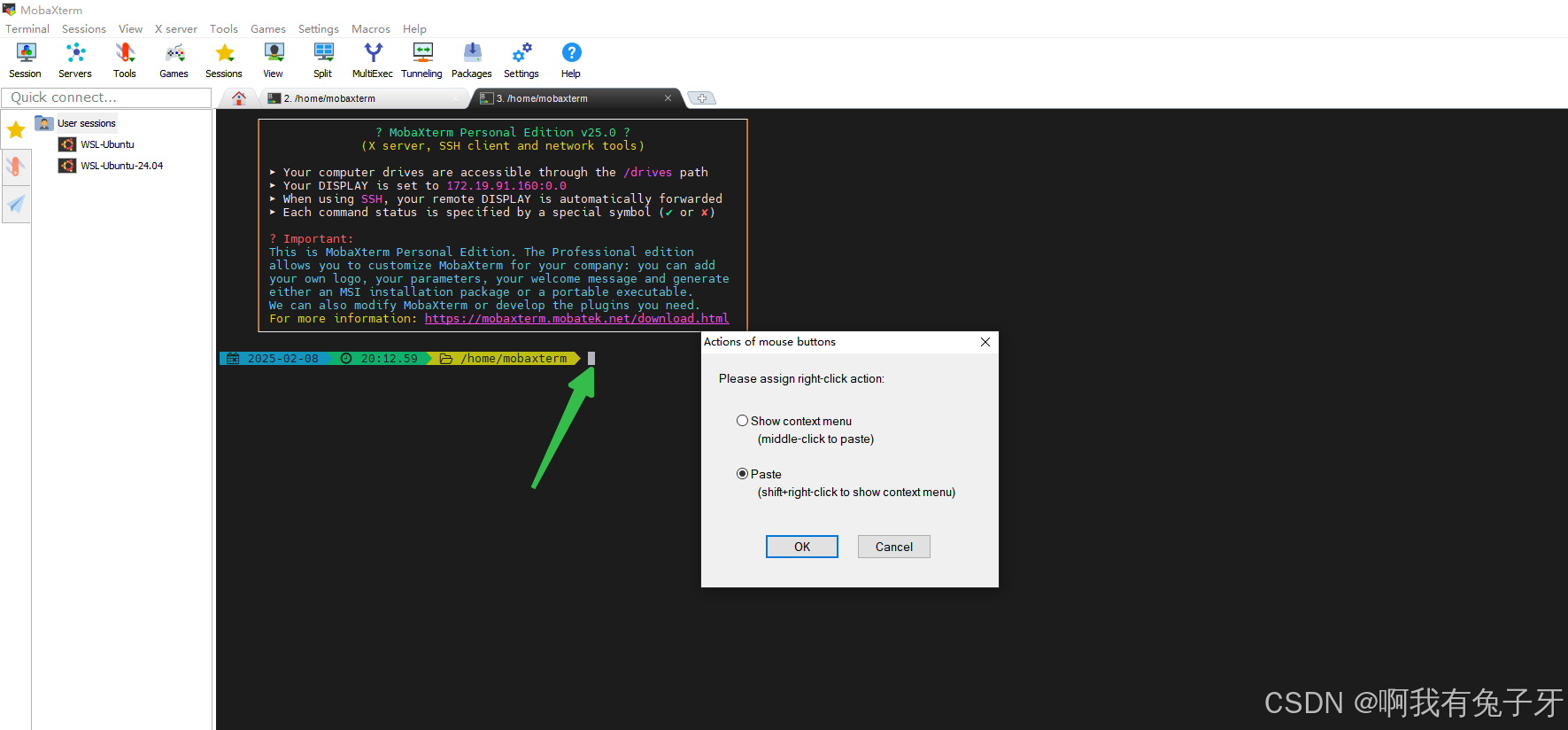Select the sidebar Macros paper-plane icon
The height and width of the screenshot is (730, 1568).
coord(16,204)
